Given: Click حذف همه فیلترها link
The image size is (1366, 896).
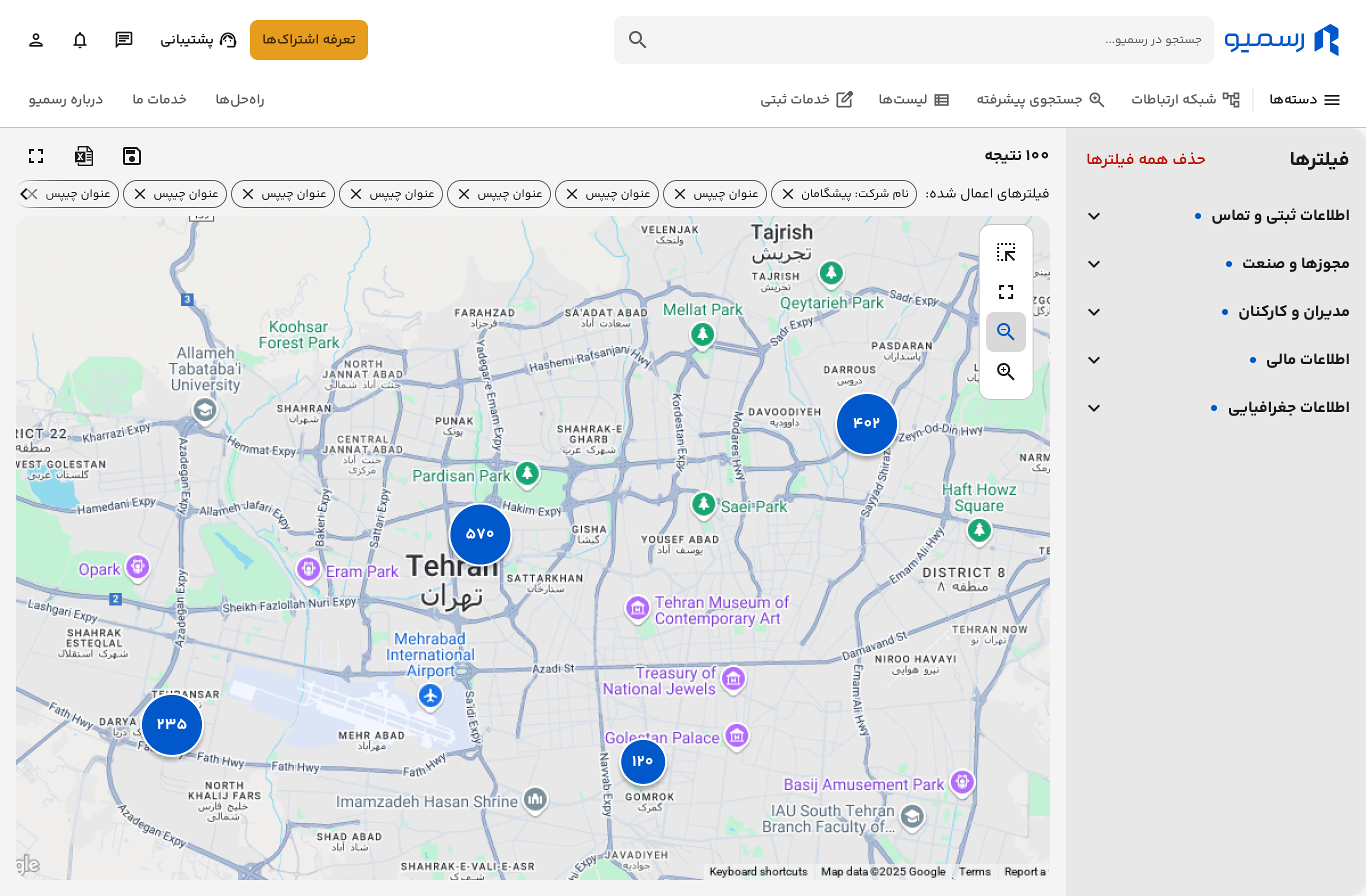Looking at the screenshot, I should [x=1145, y=159].
